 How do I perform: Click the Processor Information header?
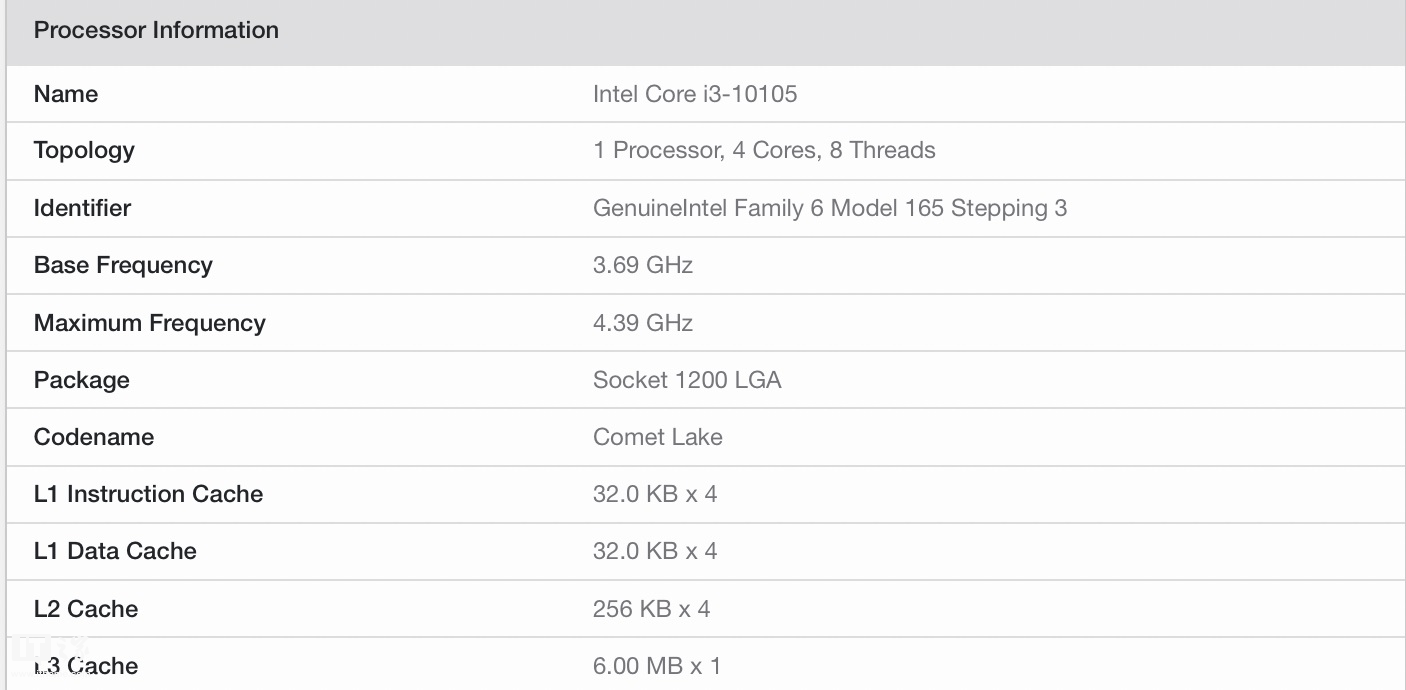click(x=156, y=30)
